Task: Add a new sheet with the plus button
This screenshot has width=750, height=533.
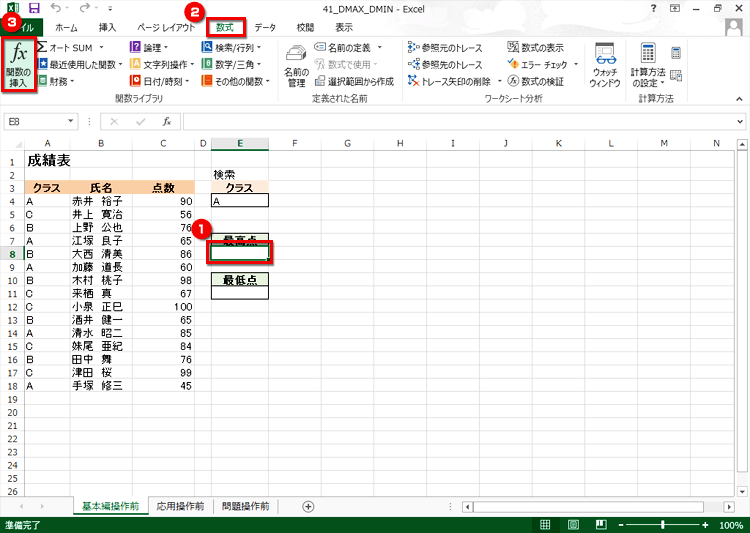Action: click(x=309, y=506)
